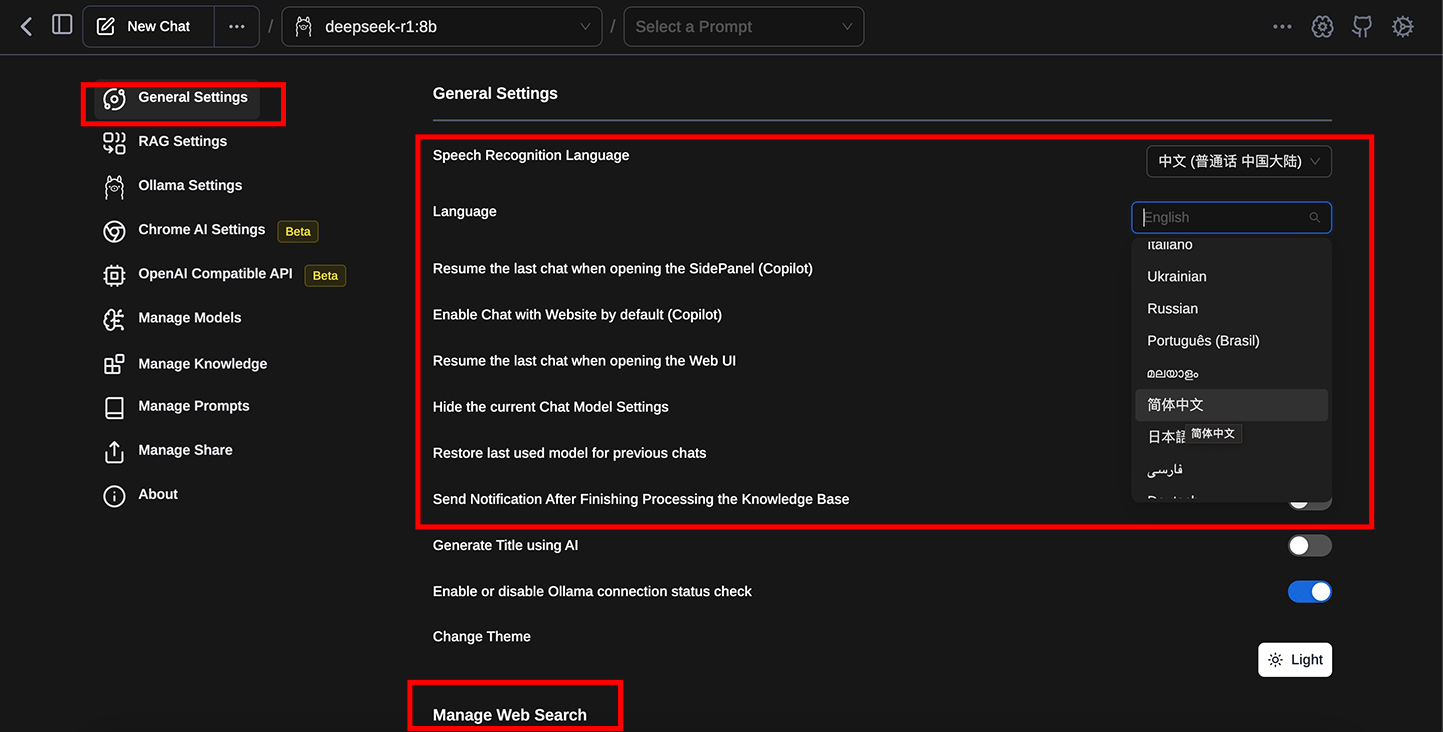Image resolution: width=1443 pixels, height=732 pixels.
Task: Click the OpenAI-style logo icon in header
Action: click(1323, 27)
